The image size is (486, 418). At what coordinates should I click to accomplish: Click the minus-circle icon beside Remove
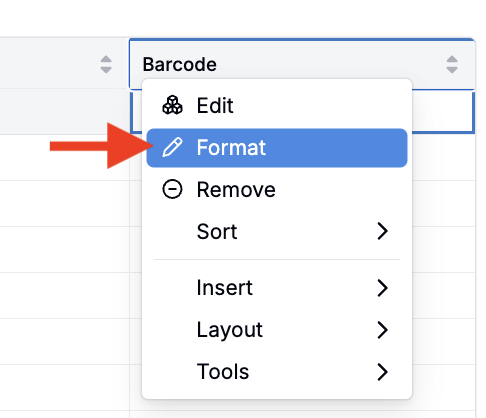[172, 189]
